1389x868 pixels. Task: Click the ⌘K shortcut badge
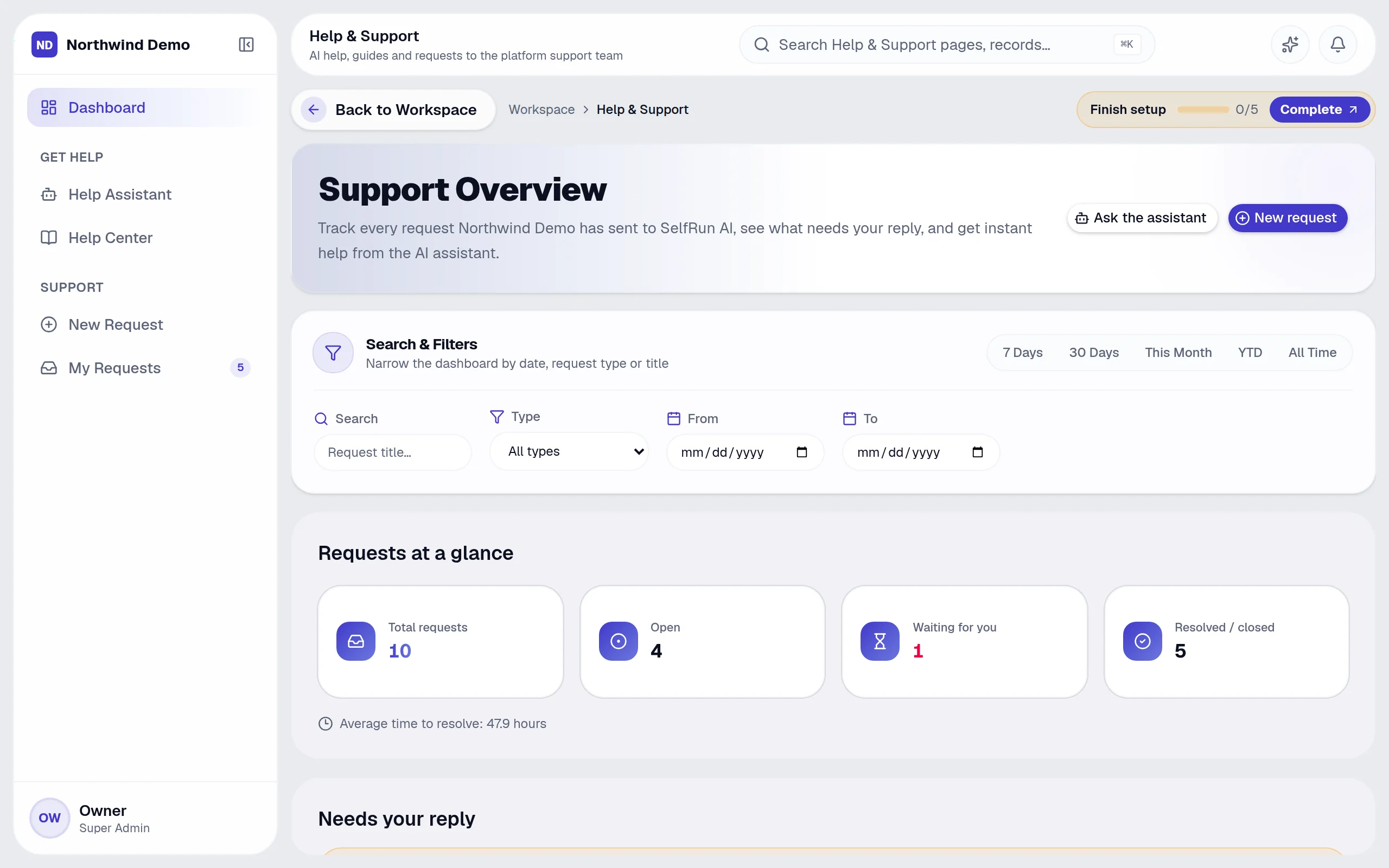(1127, 44)
